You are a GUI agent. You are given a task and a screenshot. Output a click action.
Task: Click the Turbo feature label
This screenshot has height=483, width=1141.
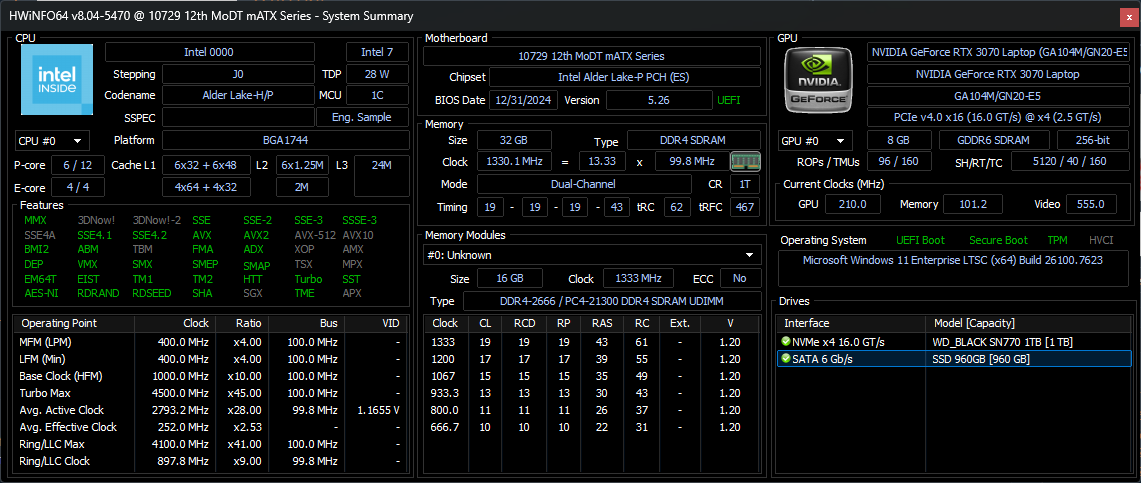point(308,279)
